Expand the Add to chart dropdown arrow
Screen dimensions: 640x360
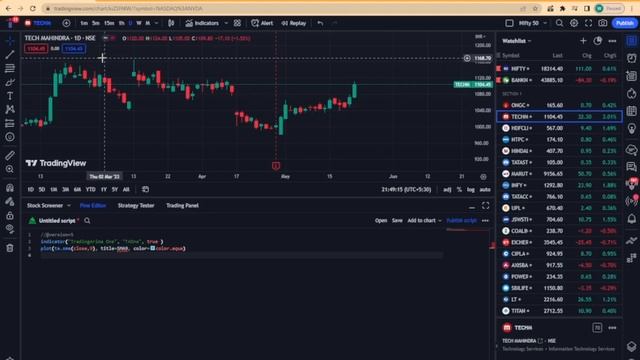coord(440,221)
